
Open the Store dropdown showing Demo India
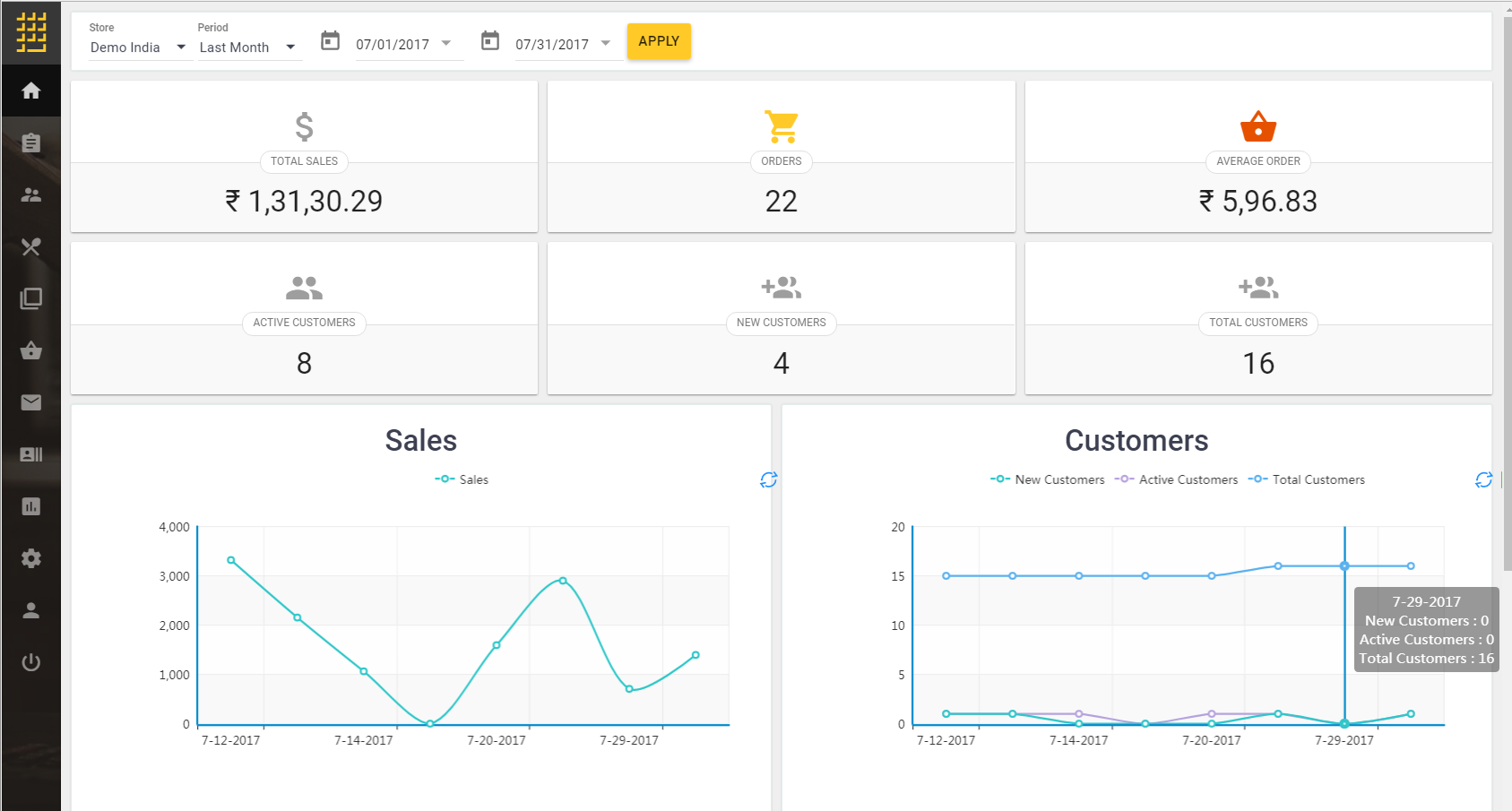click(139, 47)
